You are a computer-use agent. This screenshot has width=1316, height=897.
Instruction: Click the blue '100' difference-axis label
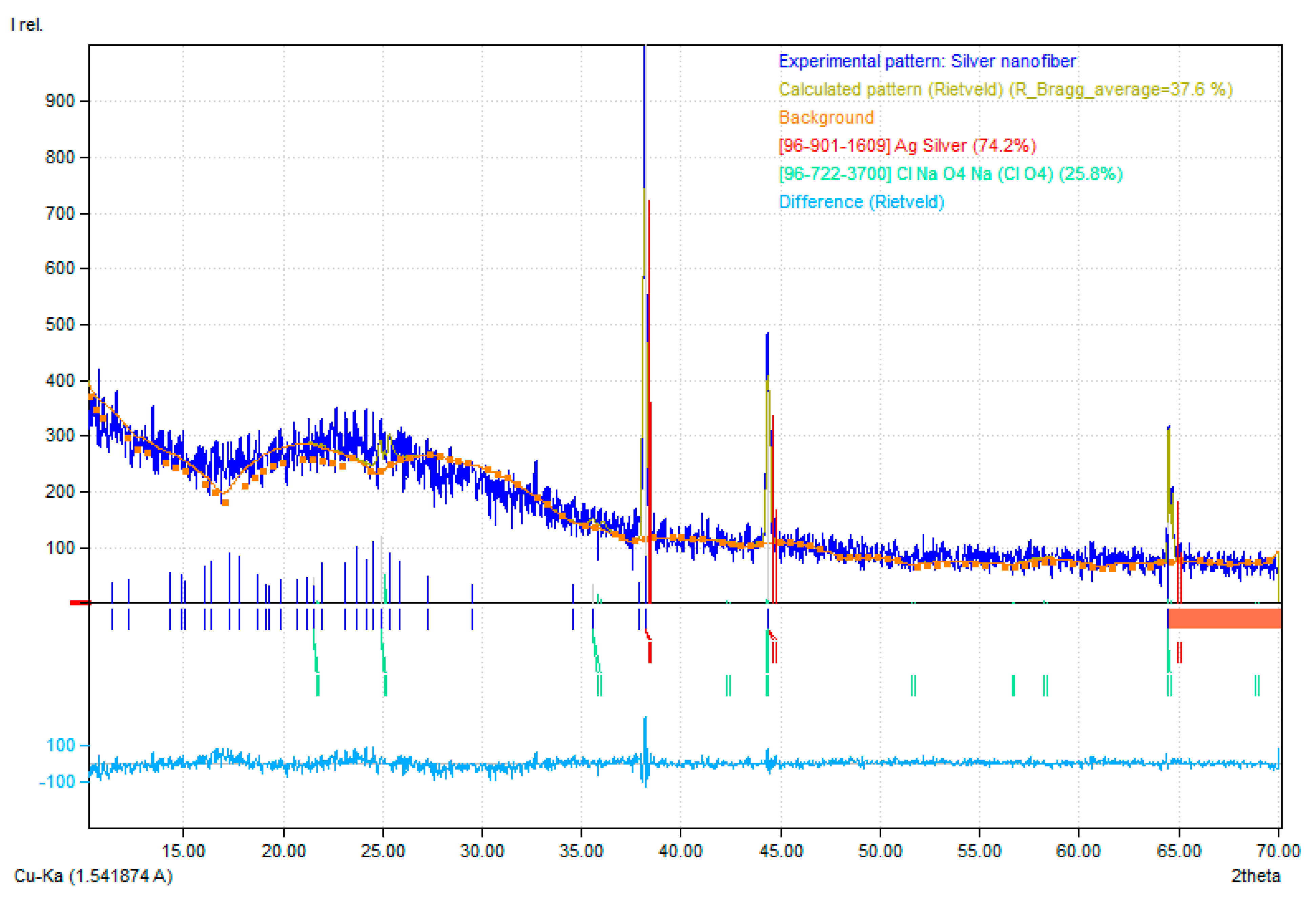tap(61, 745)
